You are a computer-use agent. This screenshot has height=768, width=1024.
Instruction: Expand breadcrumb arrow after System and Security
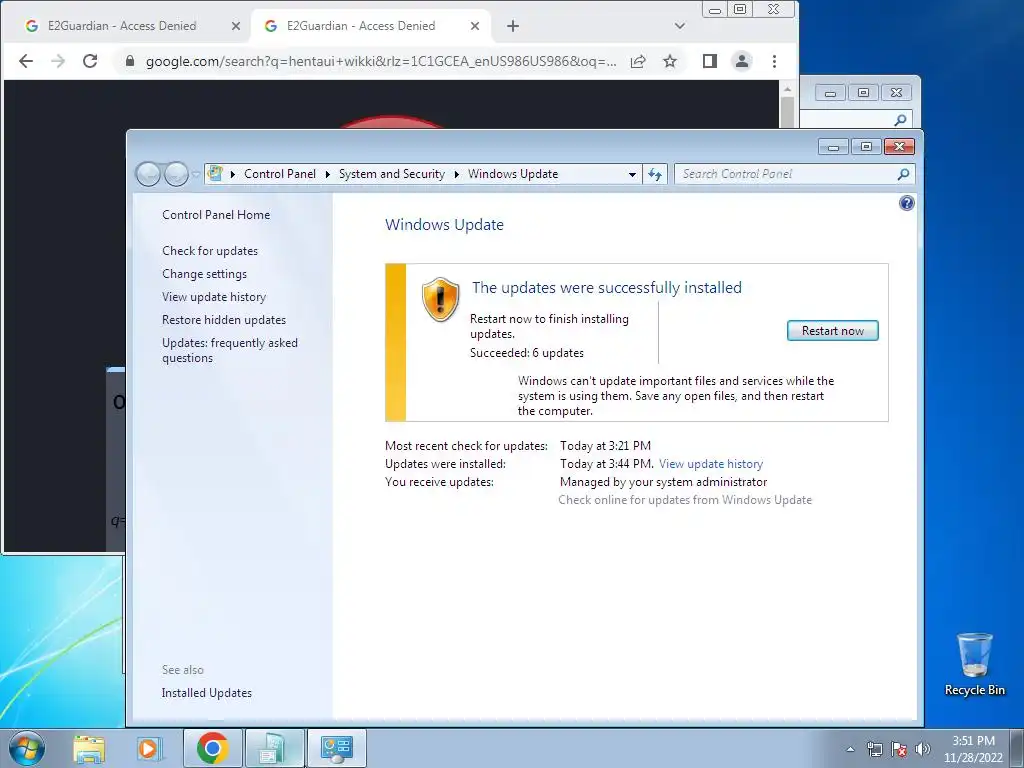(x=456, y=174)
